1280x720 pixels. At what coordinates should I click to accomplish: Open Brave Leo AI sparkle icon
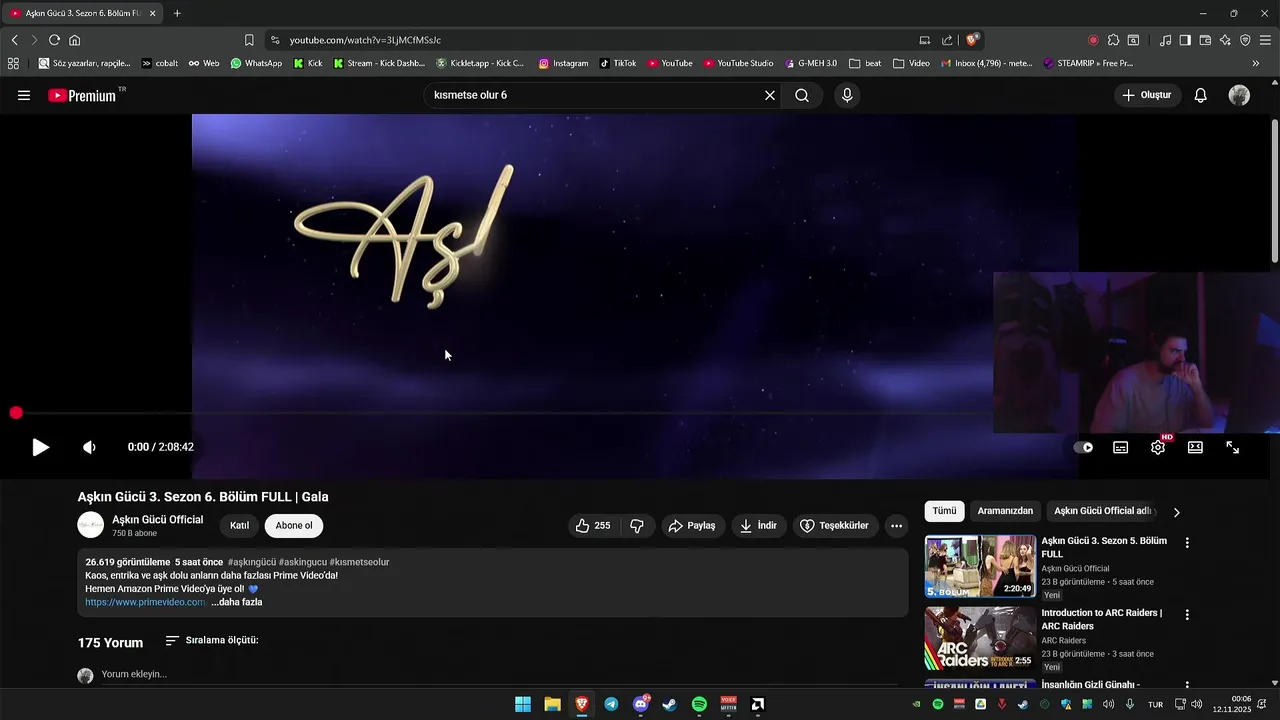click(x=1225, y=40)
